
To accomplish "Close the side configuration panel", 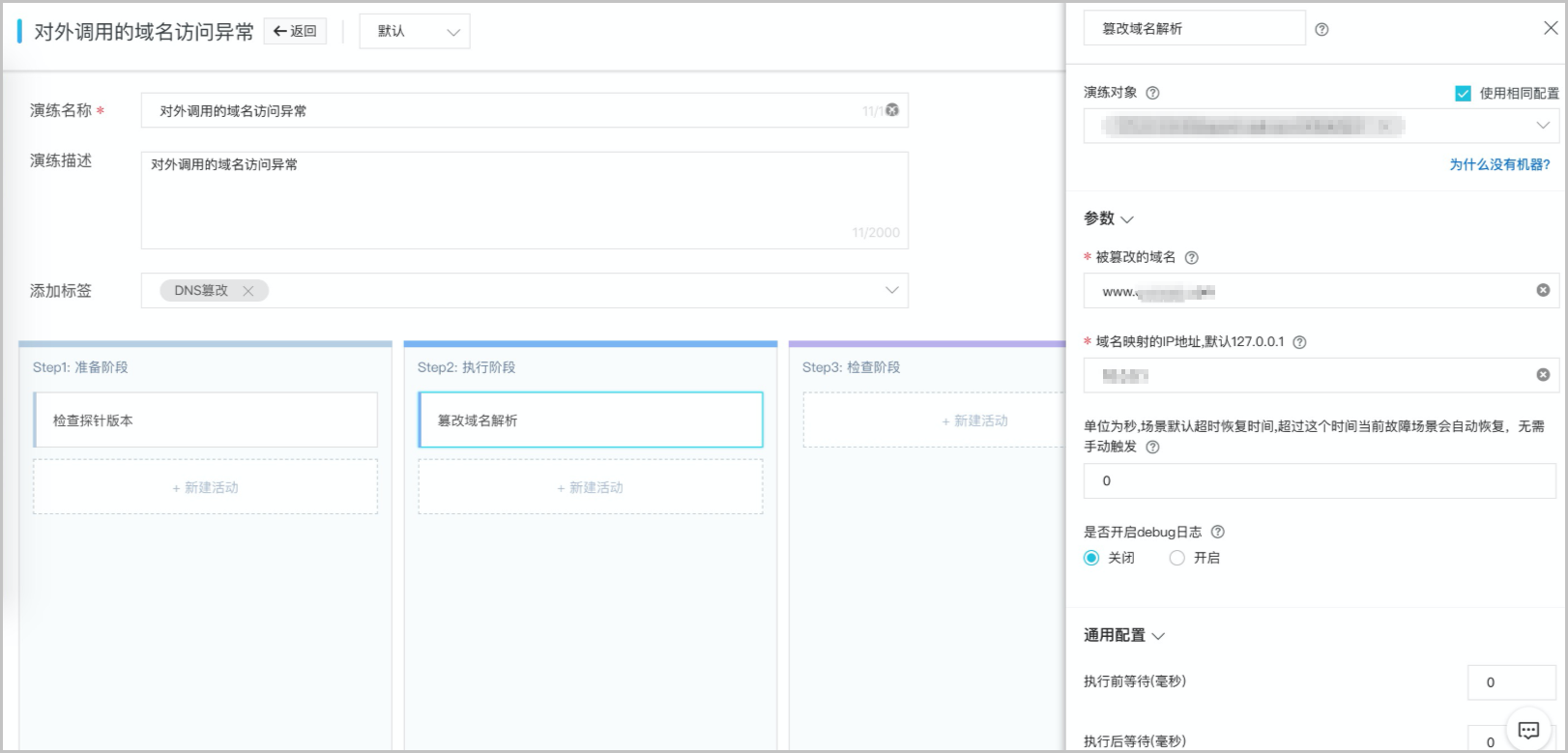I will click(1551, 28).
